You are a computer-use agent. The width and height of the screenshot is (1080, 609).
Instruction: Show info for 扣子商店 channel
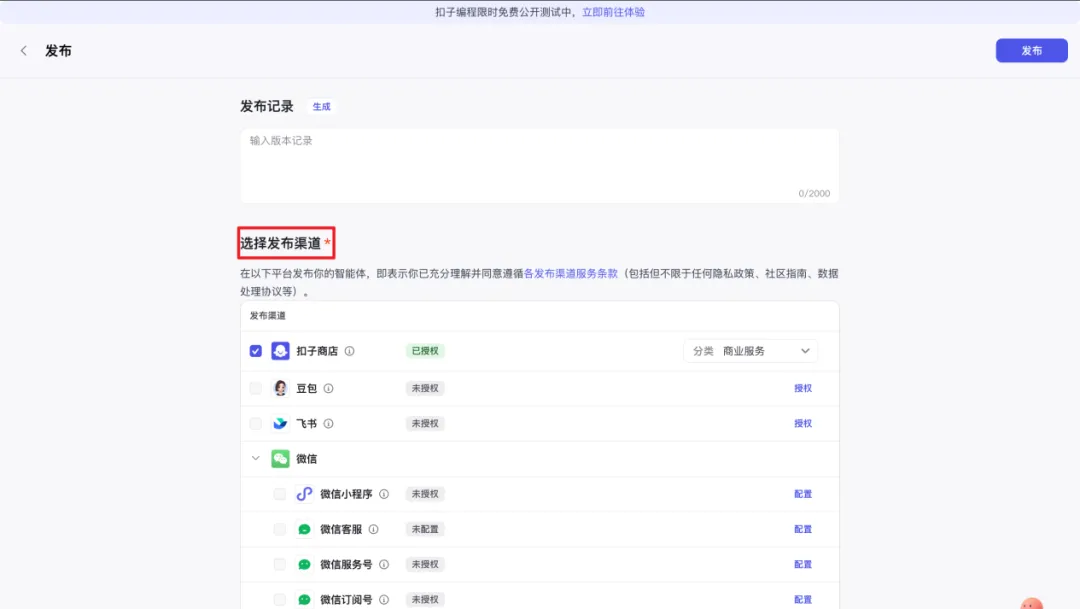point(349,351)
